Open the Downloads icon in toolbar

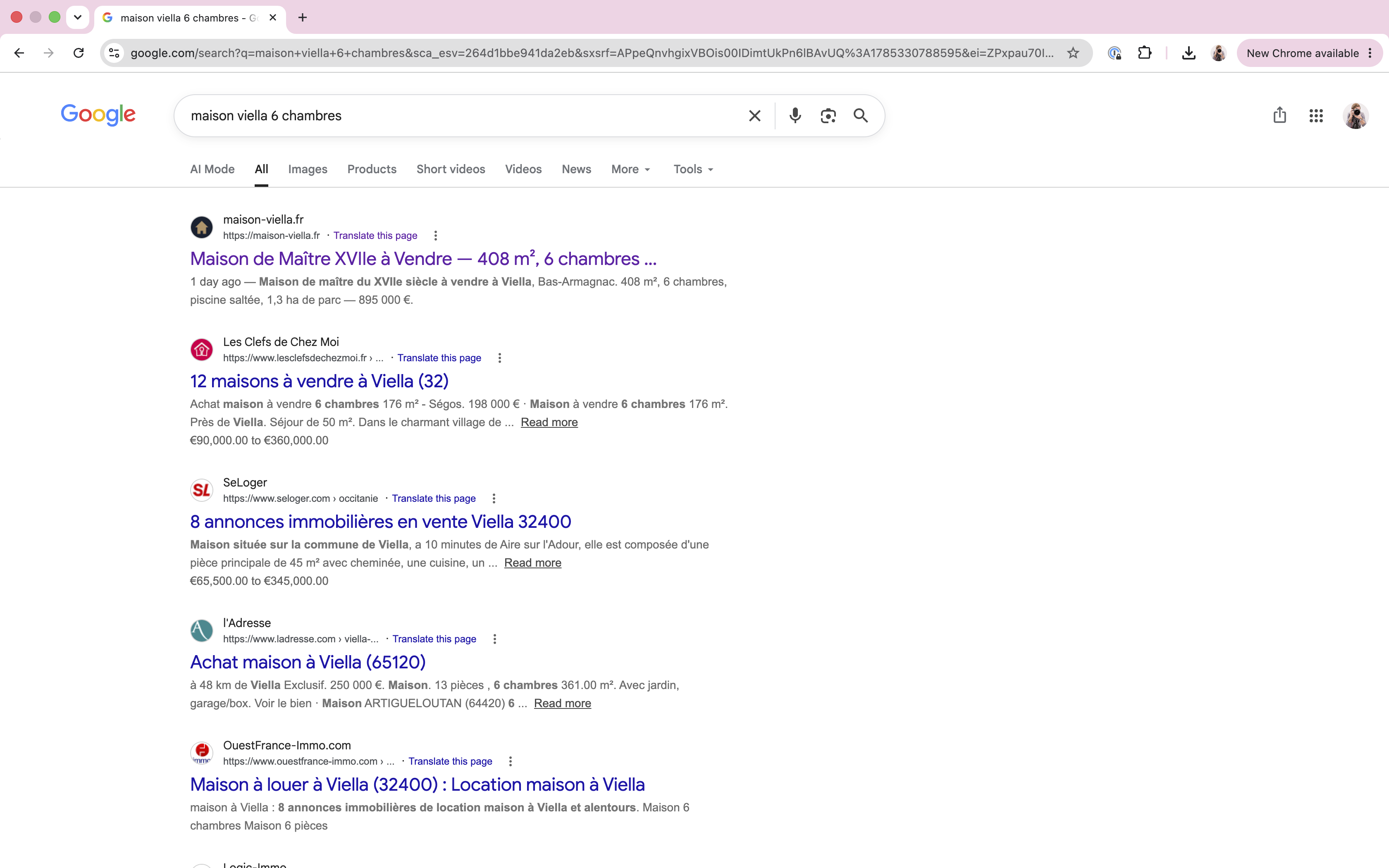click(1189, 53)
